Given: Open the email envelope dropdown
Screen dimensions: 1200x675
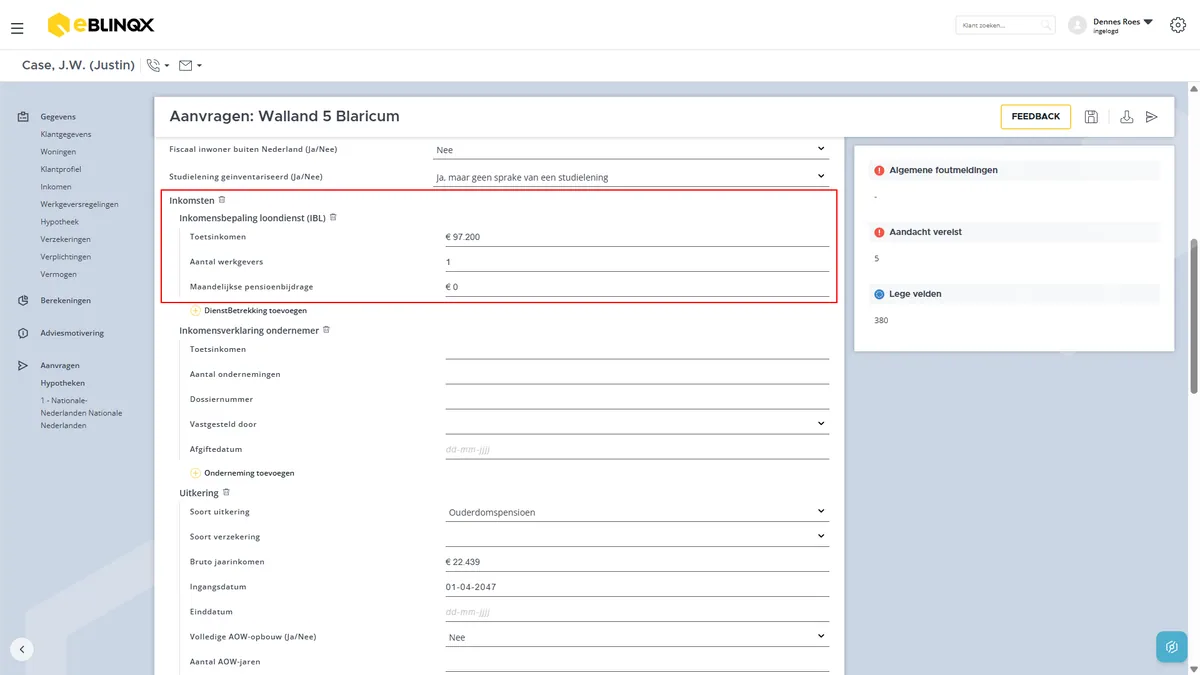Looking at the screenshot, I should coord(190,65).
